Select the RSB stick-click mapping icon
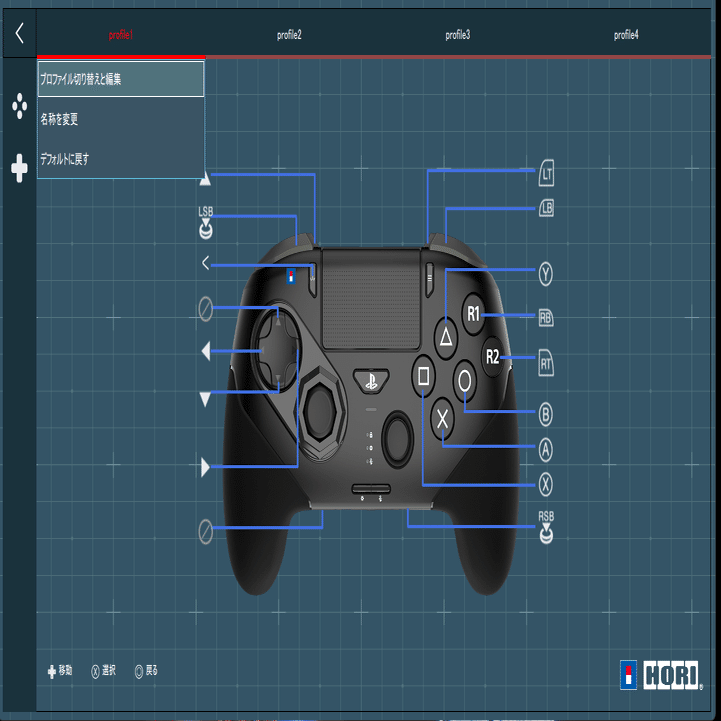Viewport: 721px width, 721px height. pos(546,527)
